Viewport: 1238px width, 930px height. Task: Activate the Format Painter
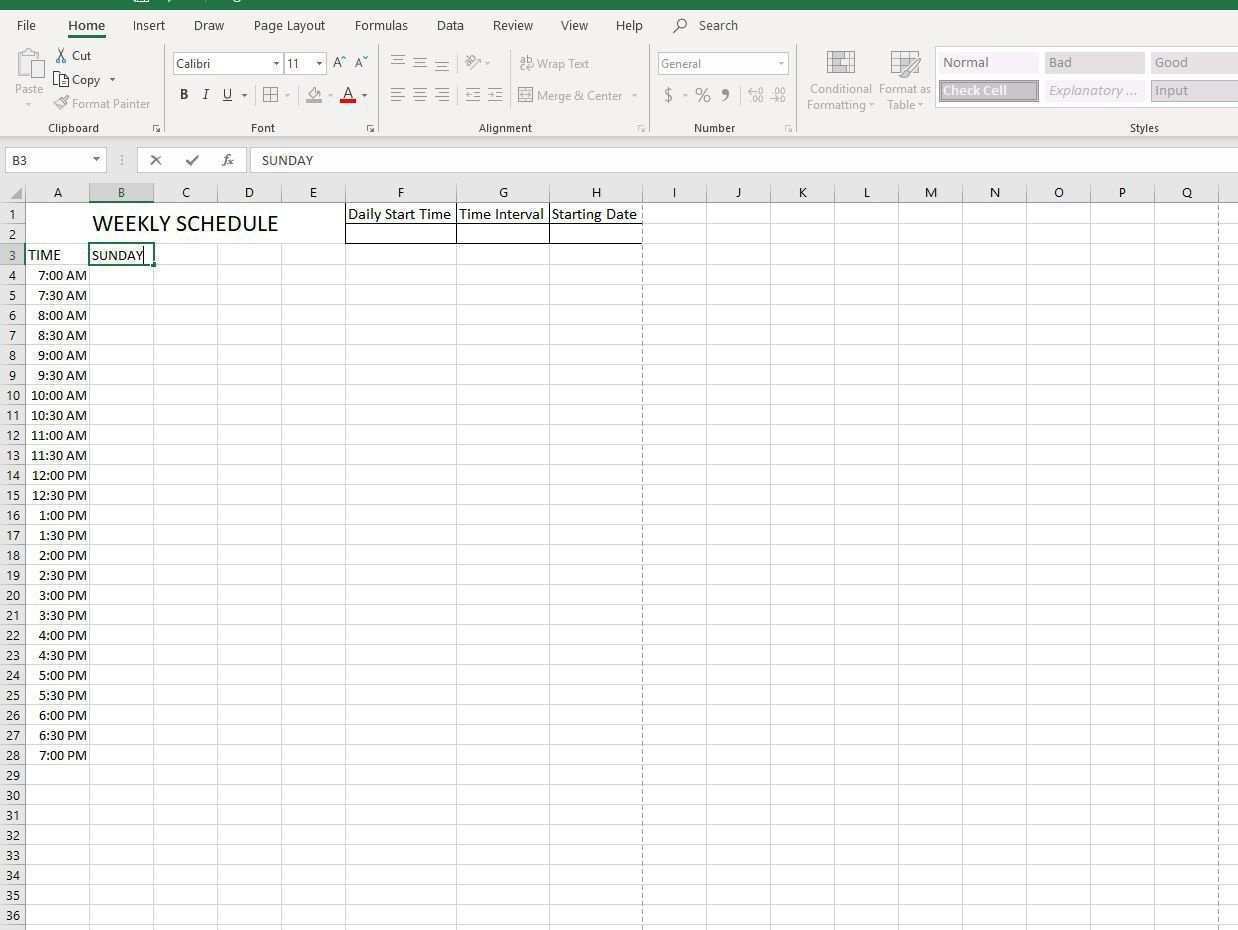[102, 104]
